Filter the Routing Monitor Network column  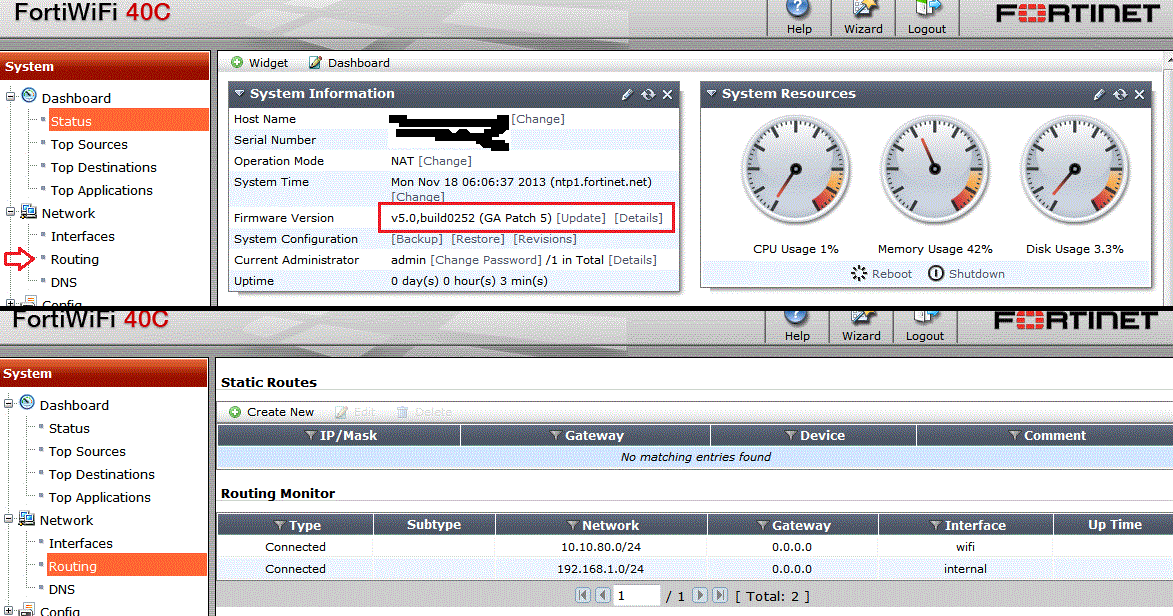coord(572,525)
